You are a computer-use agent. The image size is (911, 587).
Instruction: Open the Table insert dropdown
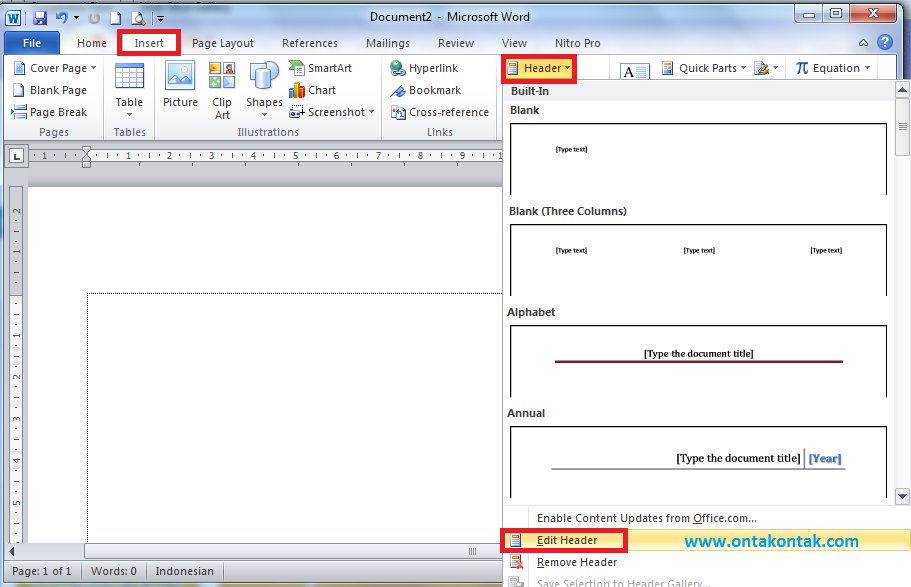pyautogui.click(x=129, y=90)
